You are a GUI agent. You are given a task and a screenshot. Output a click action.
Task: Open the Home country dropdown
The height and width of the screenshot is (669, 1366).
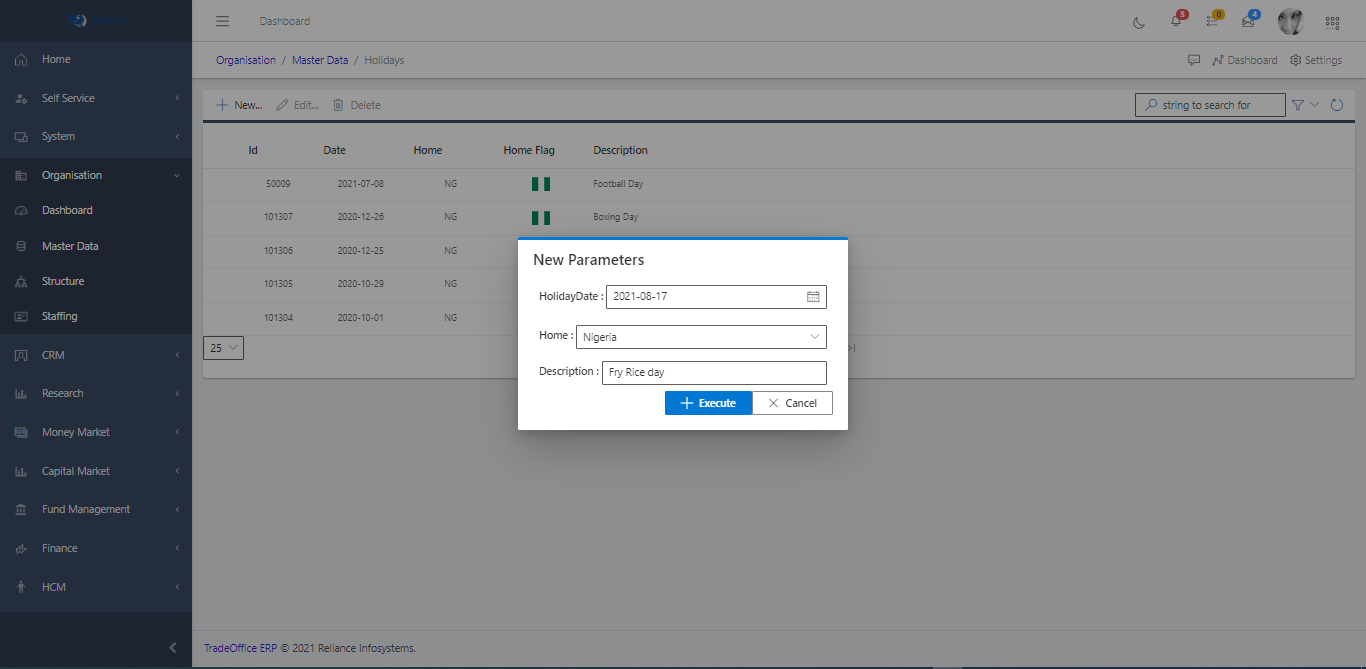click(x=701, y=337)
